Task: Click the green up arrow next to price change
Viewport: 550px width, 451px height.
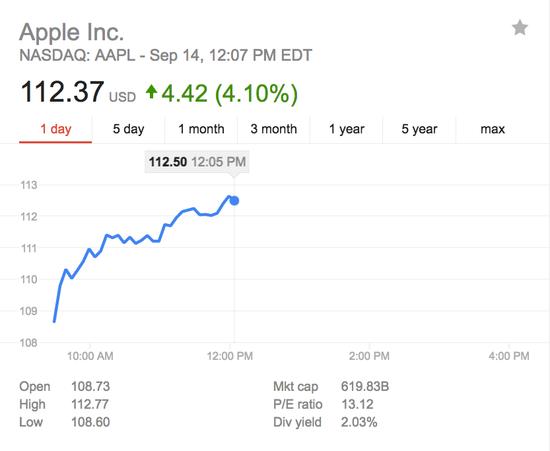Action: point(152,92)
